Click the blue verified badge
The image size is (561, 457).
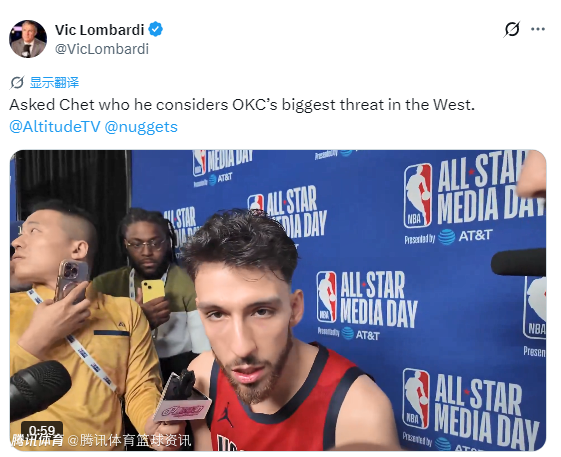pyautogui.click(x=156, y=30)
